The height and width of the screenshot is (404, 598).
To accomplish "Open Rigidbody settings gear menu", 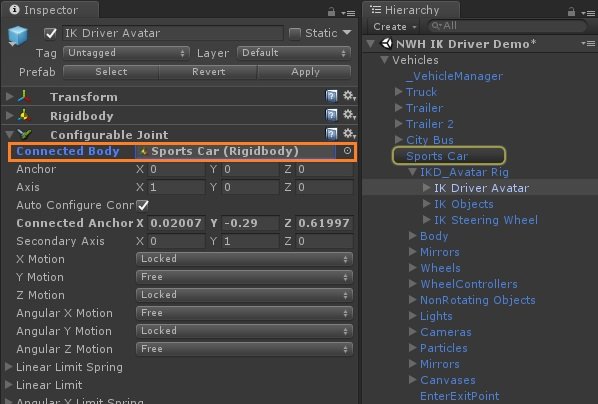I will 349,114.
